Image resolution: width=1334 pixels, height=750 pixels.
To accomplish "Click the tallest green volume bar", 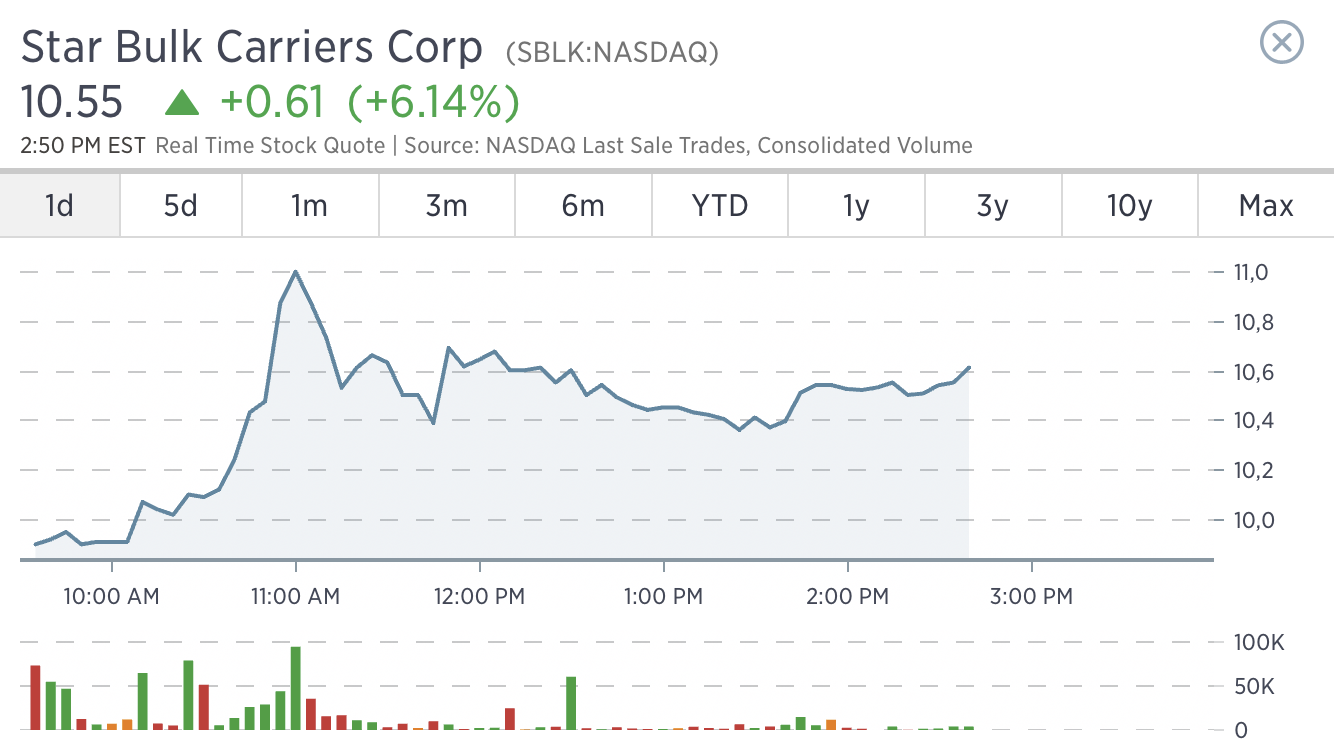I will click(x=295, y=688).
